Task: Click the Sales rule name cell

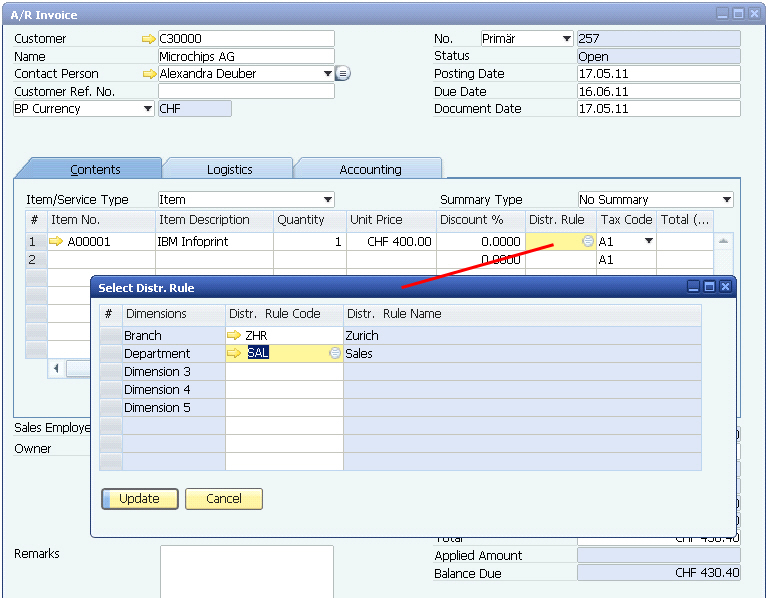Action: [x=523, y=354]
